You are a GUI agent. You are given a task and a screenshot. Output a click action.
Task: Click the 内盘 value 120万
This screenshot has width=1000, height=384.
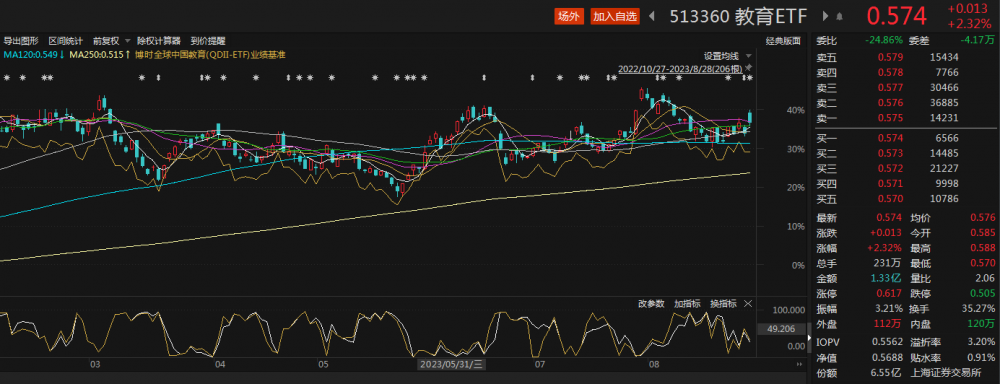coord(982,325)
